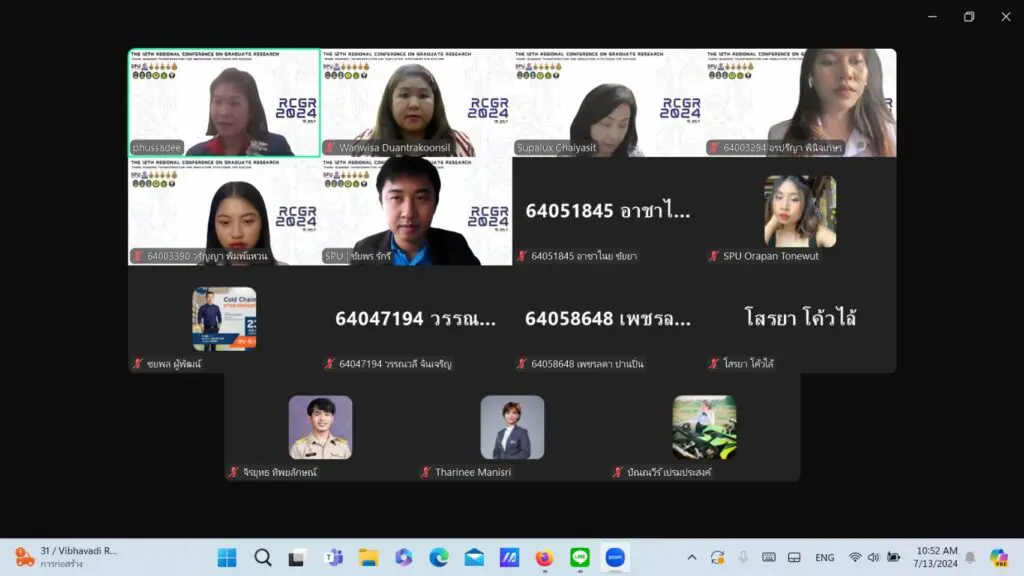
Task: Open the Mail app
Action: 474,558
